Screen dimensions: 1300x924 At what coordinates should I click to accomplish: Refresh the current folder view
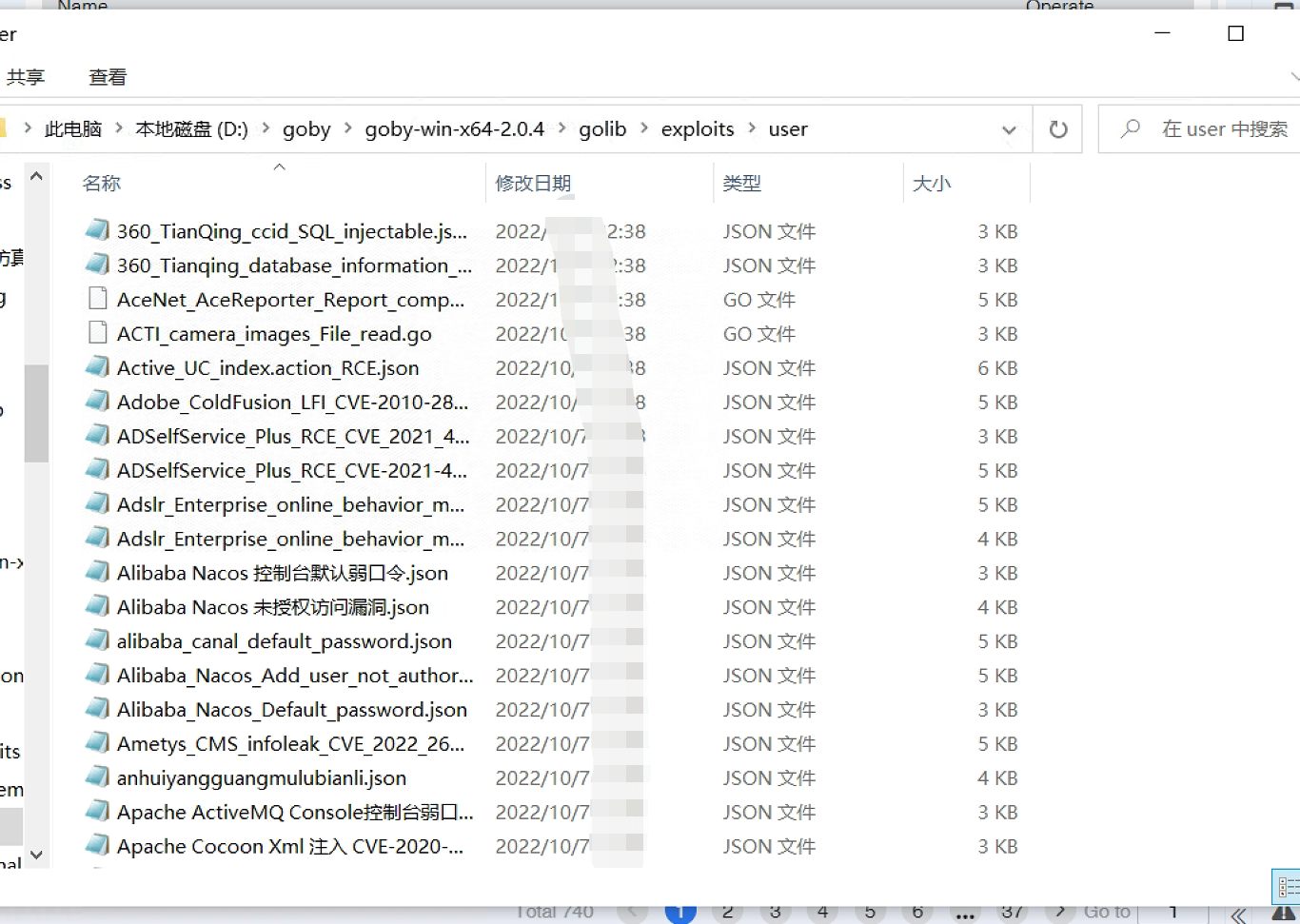pos(1057,128)
